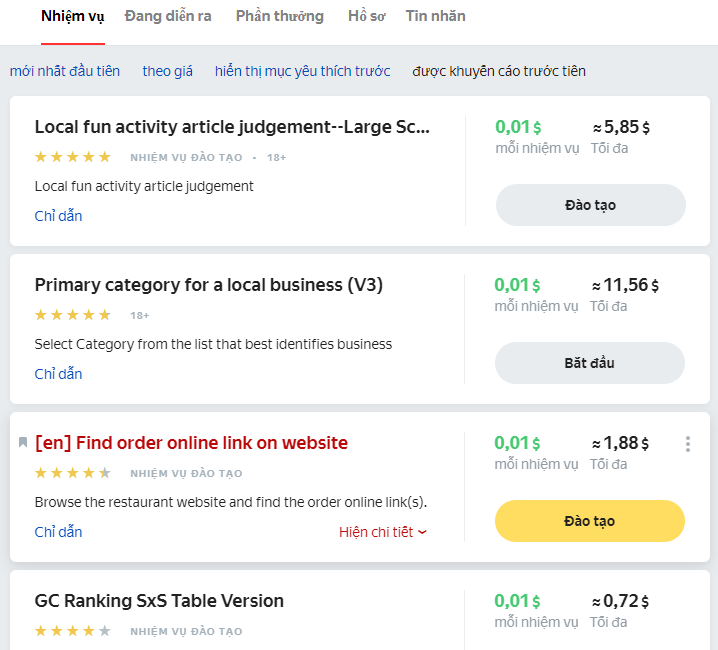Sort tasks theo giá
The image size is (718, 650).
click(x=168, y=71)
